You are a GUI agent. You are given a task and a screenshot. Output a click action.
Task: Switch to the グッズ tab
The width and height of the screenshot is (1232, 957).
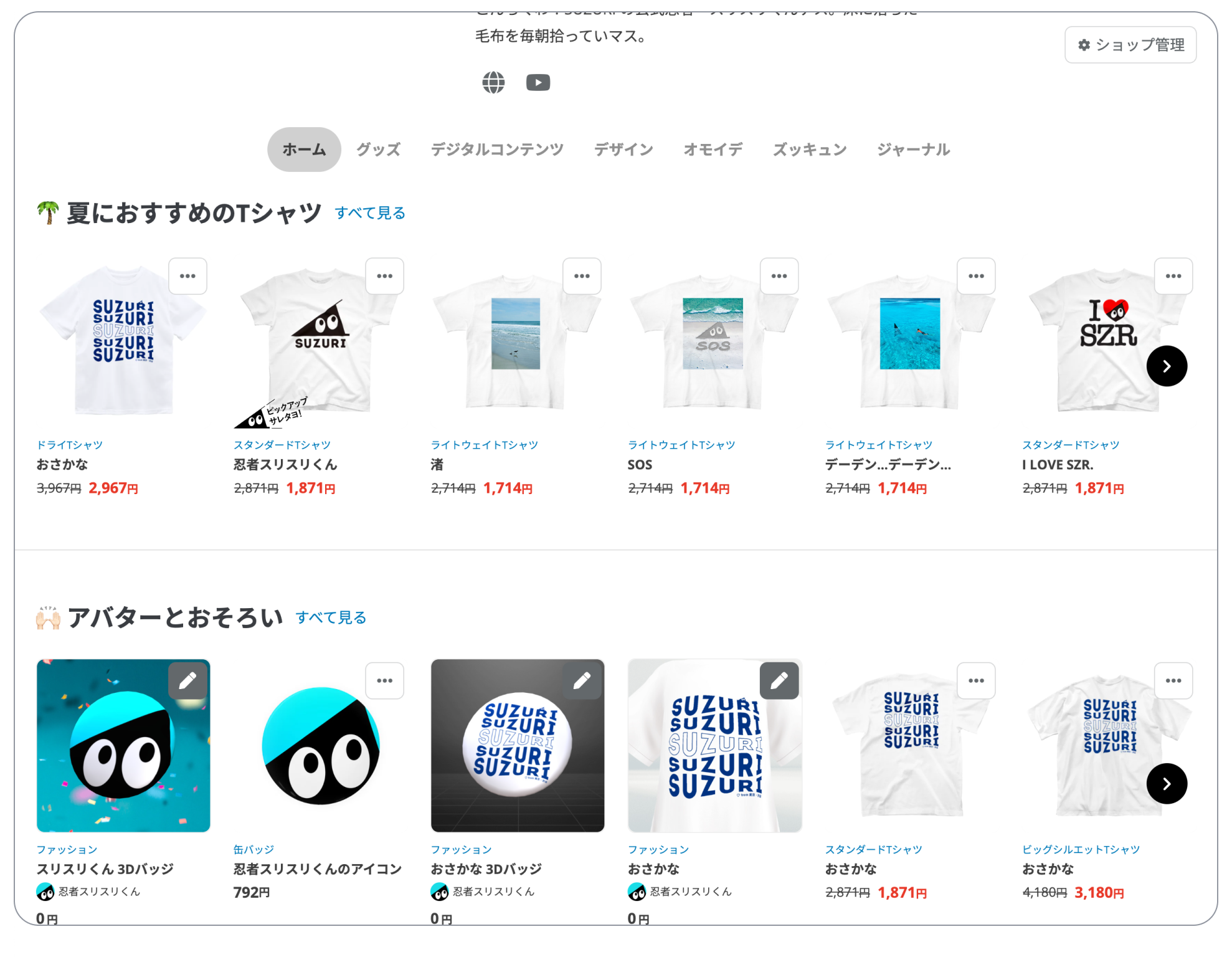coord(378,150)
